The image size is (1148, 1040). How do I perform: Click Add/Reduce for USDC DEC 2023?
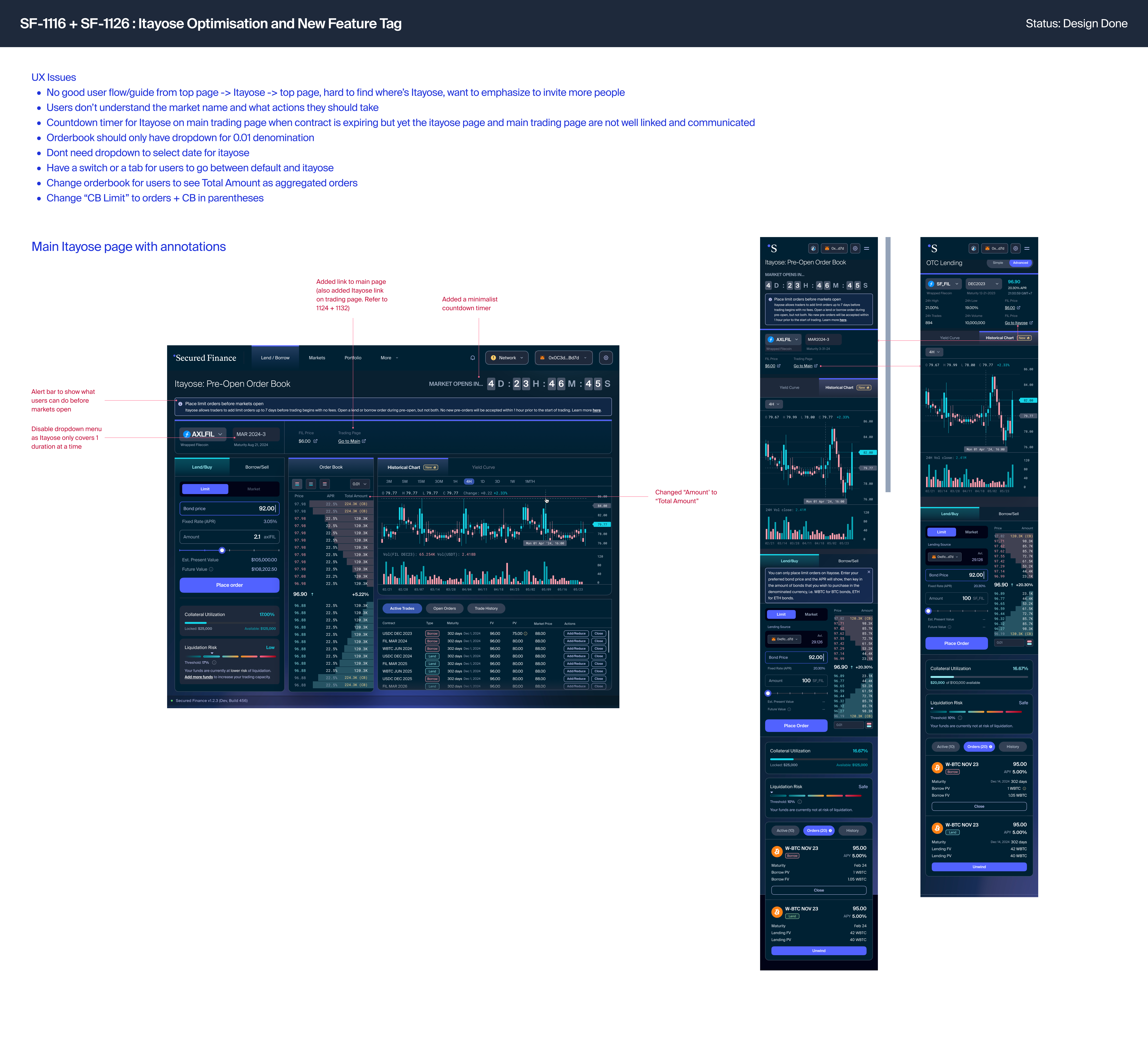(x=576, y=633)
